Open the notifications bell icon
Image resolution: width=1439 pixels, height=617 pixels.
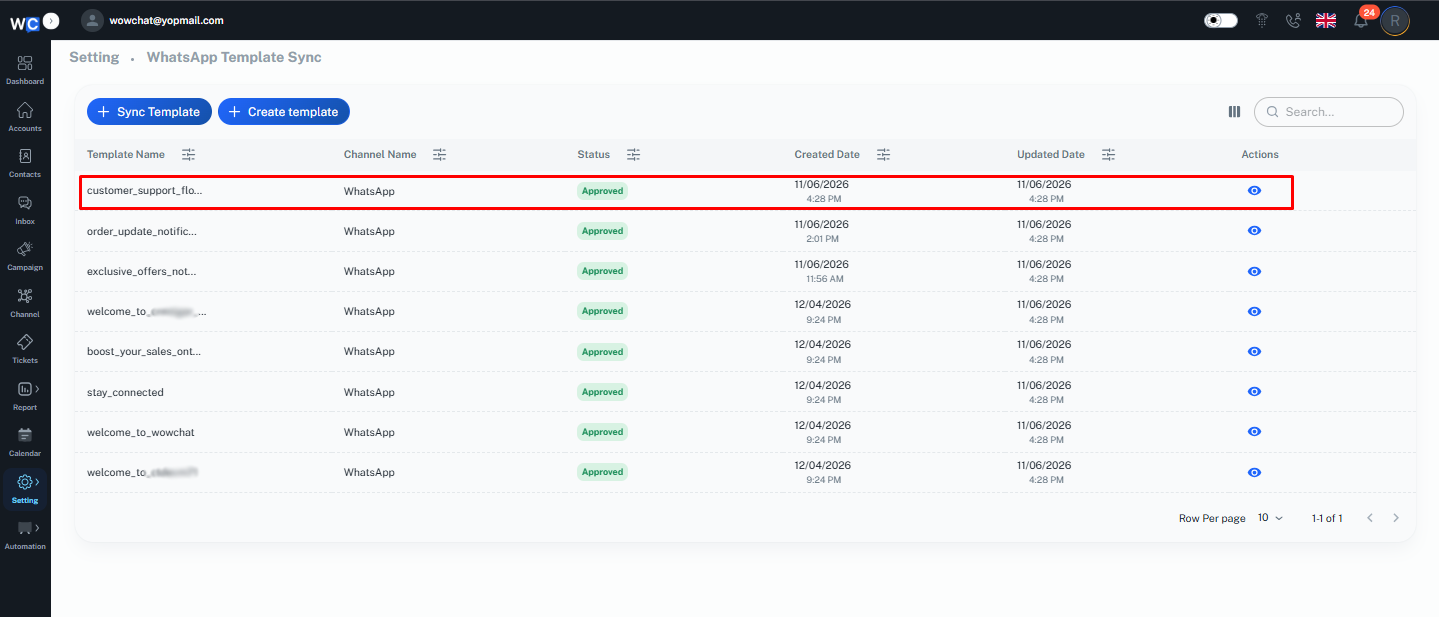pyautogui.click(x=1360, y=20)
